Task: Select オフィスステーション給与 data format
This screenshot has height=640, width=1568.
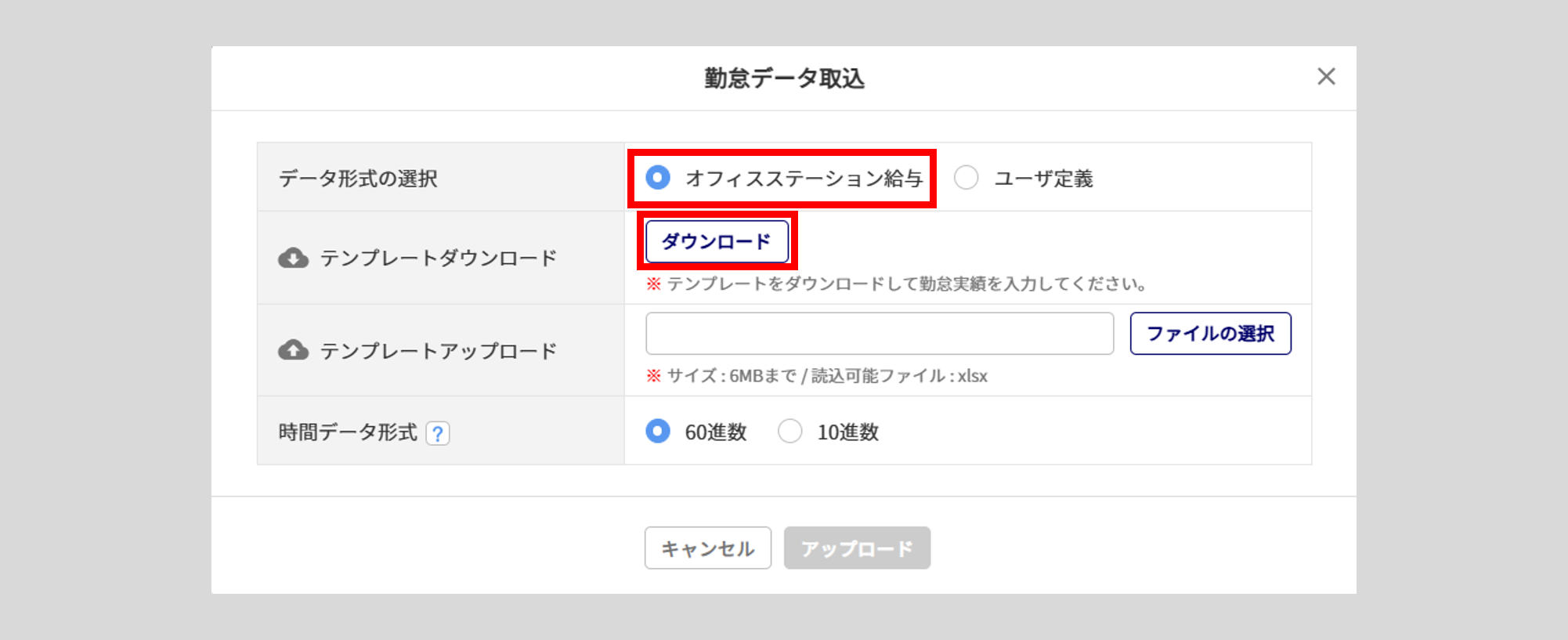Action: [658, 178]
